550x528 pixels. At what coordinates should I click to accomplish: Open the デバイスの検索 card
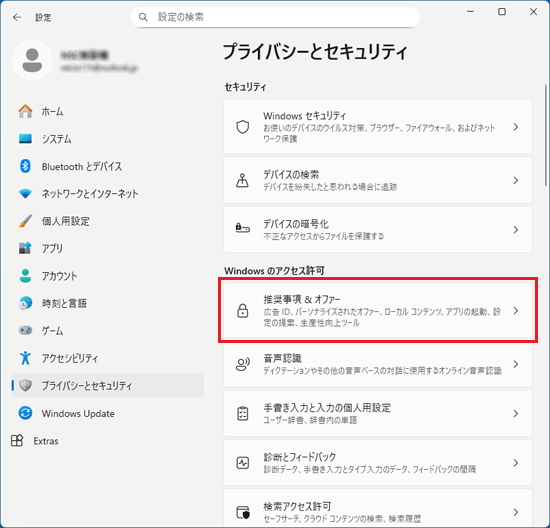(378, 180)
